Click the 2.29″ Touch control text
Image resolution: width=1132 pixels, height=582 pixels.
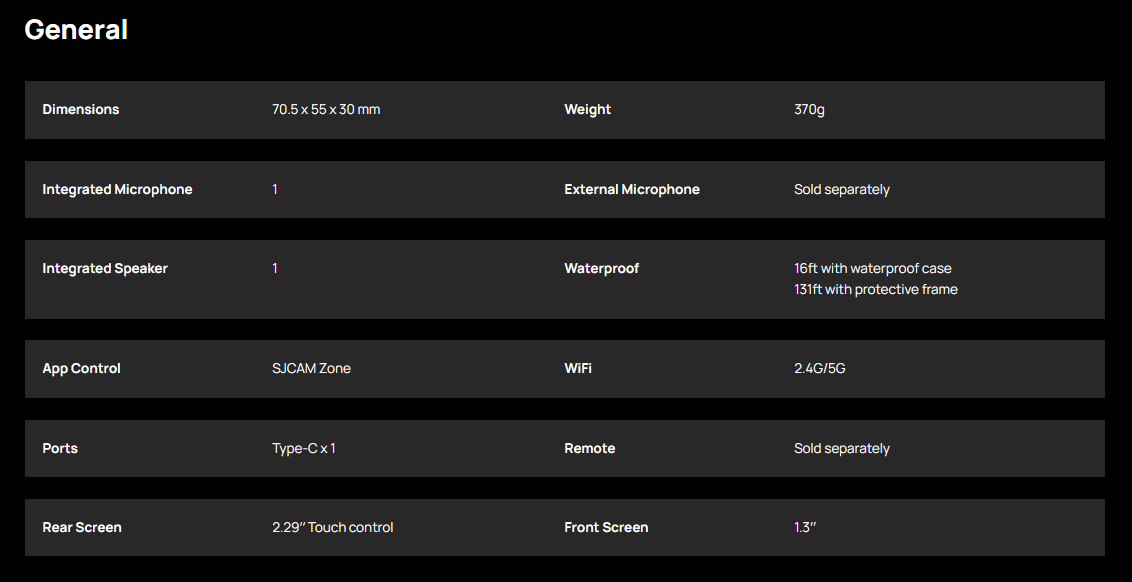(x=333, y=527)
